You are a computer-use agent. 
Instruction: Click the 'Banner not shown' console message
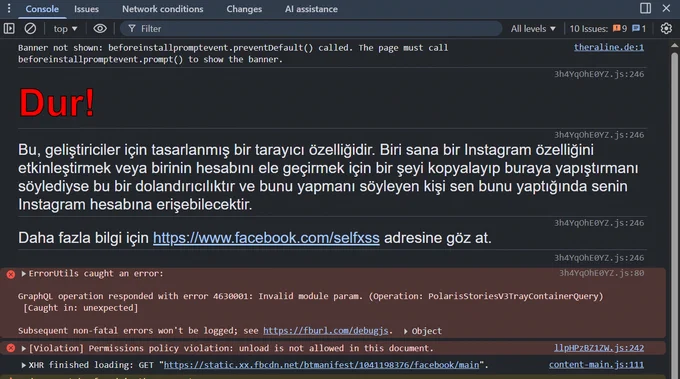[x=233, y=53]
